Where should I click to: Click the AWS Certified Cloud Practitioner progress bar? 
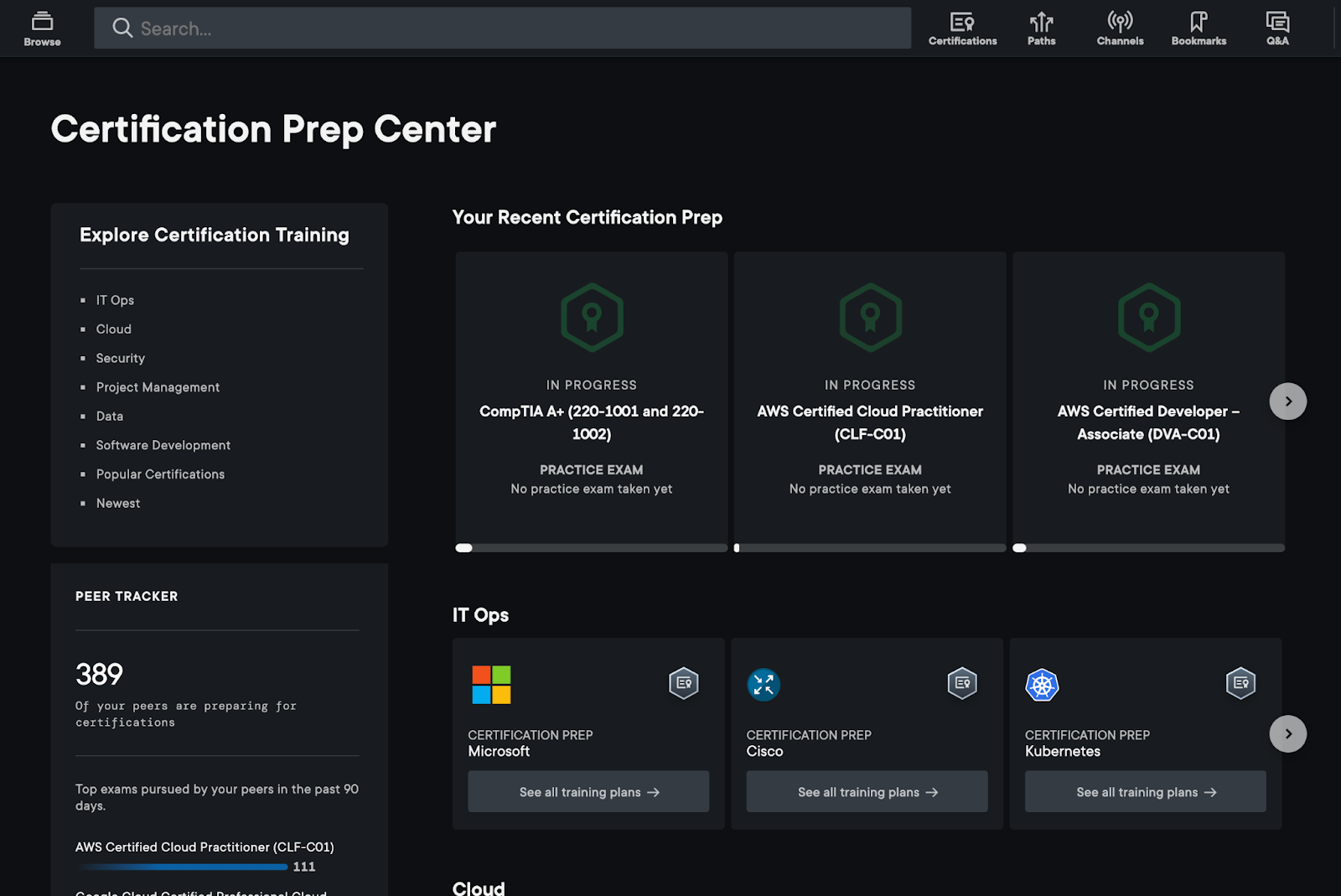pos(181,867)
